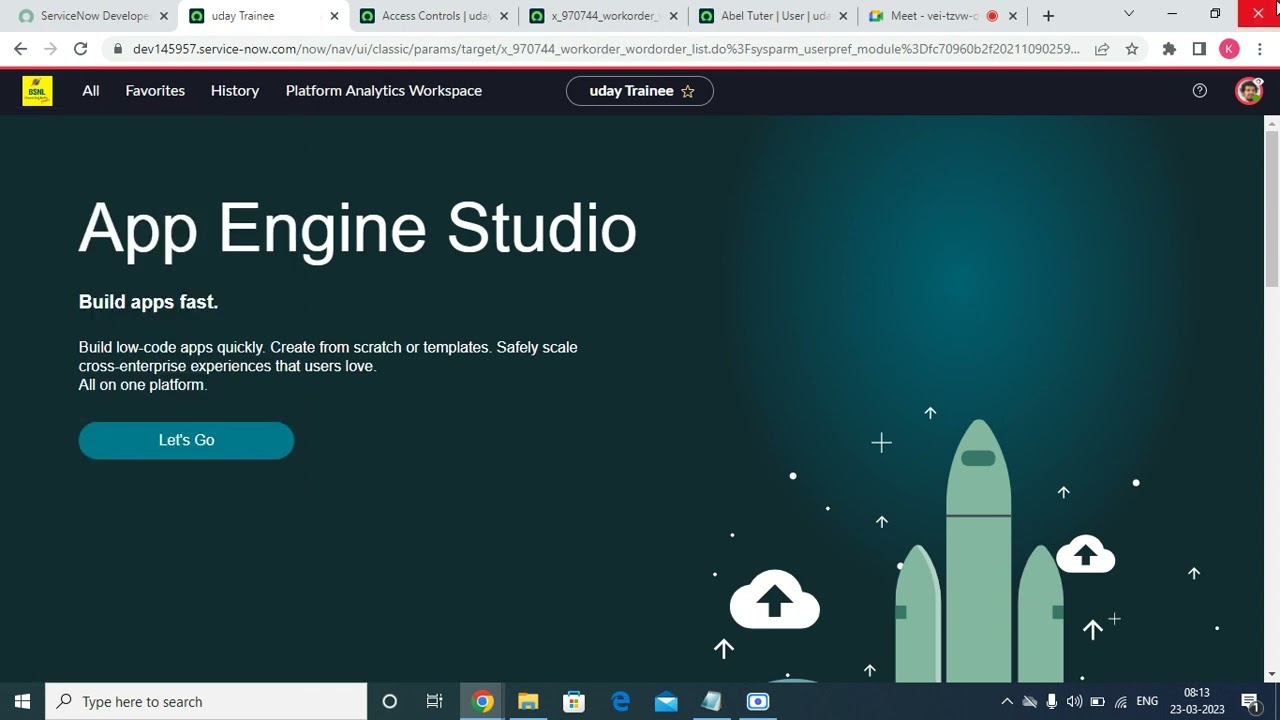Close the uday Trainee tab
This screenshot has width=1280, height=720.
[334, 16]
